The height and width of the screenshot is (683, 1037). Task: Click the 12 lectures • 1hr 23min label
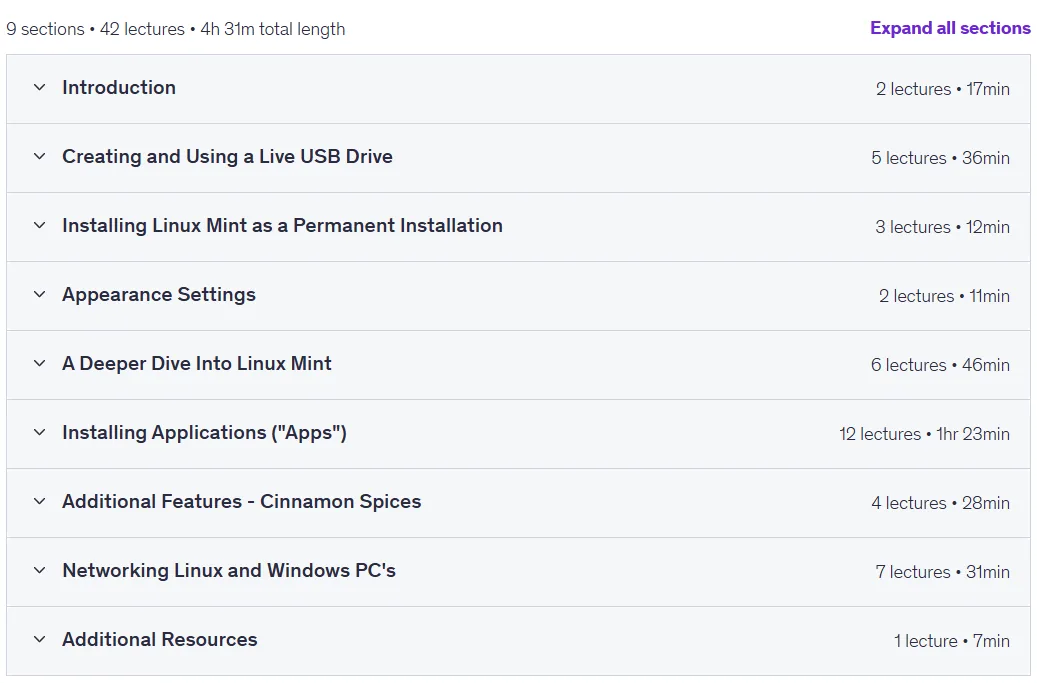[x=925, y=434]
